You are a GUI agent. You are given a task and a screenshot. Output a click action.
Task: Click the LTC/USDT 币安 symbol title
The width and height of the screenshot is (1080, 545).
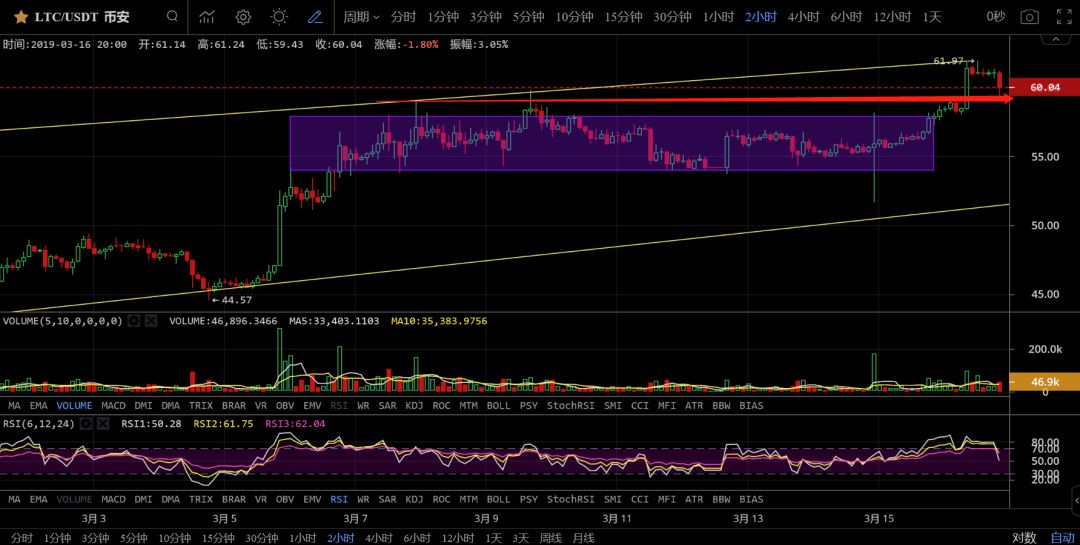(82, 17)
